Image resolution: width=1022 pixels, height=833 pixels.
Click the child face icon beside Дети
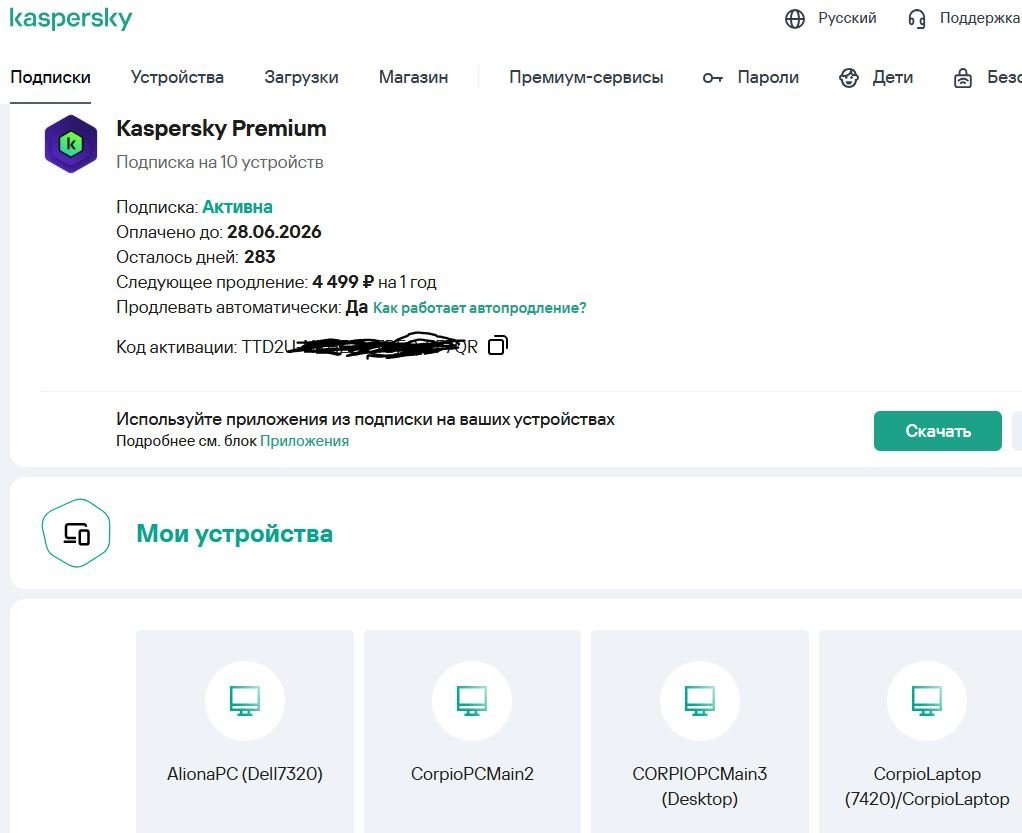pyautogui.click(x=849, y=78)
